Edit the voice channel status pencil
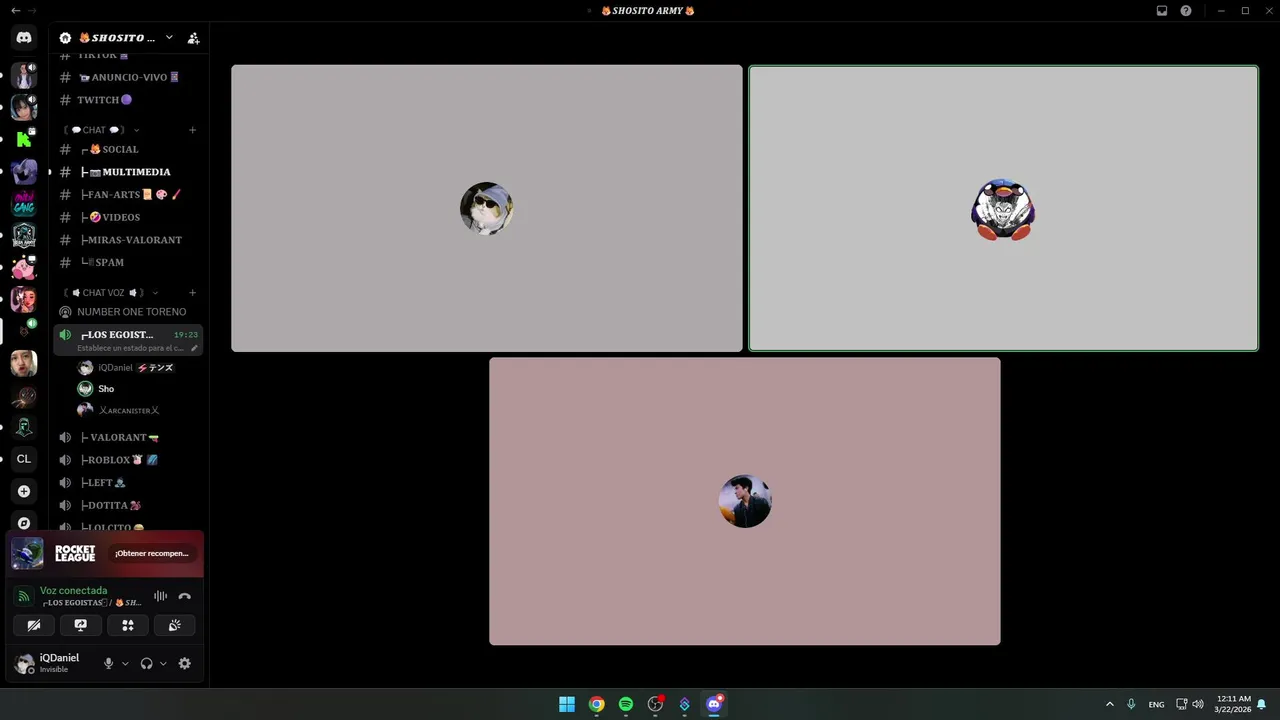 tap(194, 348)
